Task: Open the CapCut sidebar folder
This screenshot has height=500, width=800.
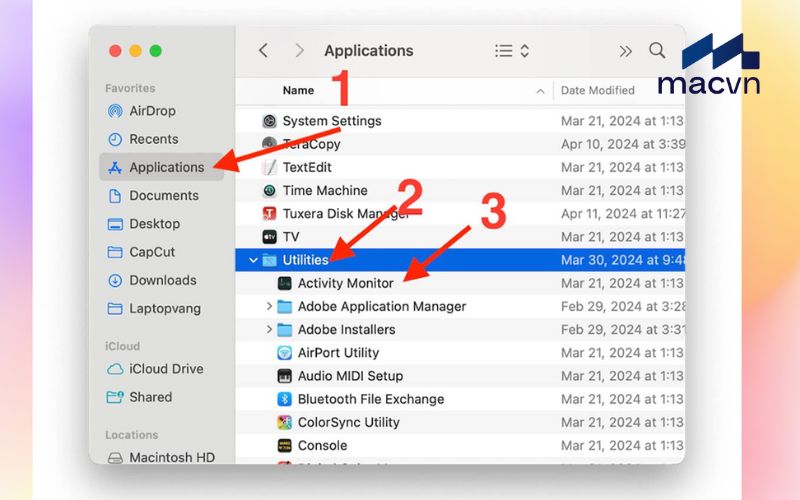Action: coord(161,252)
